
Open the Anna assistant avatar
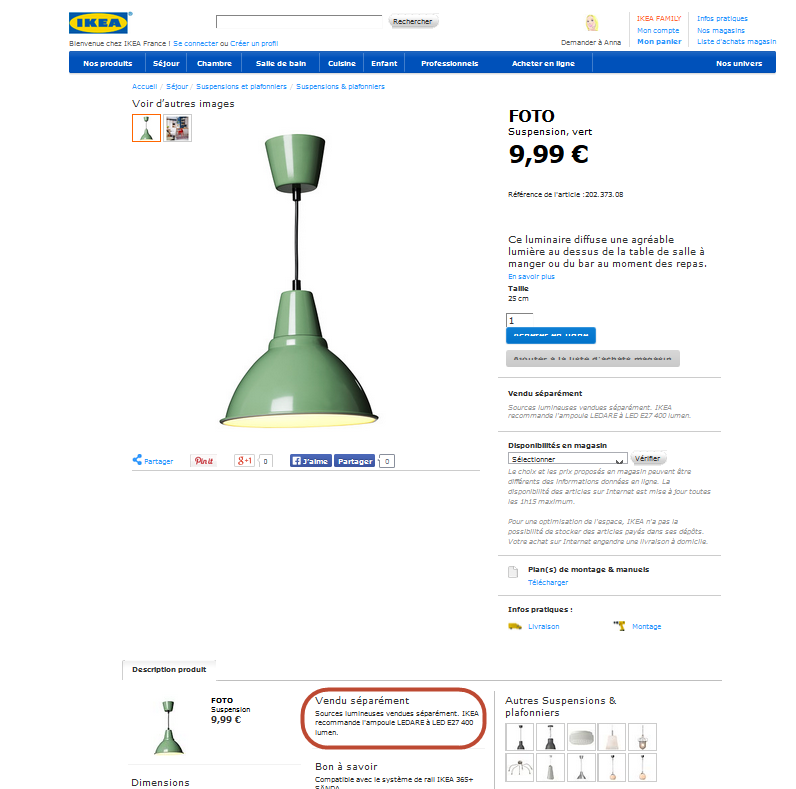pos(592,23)
